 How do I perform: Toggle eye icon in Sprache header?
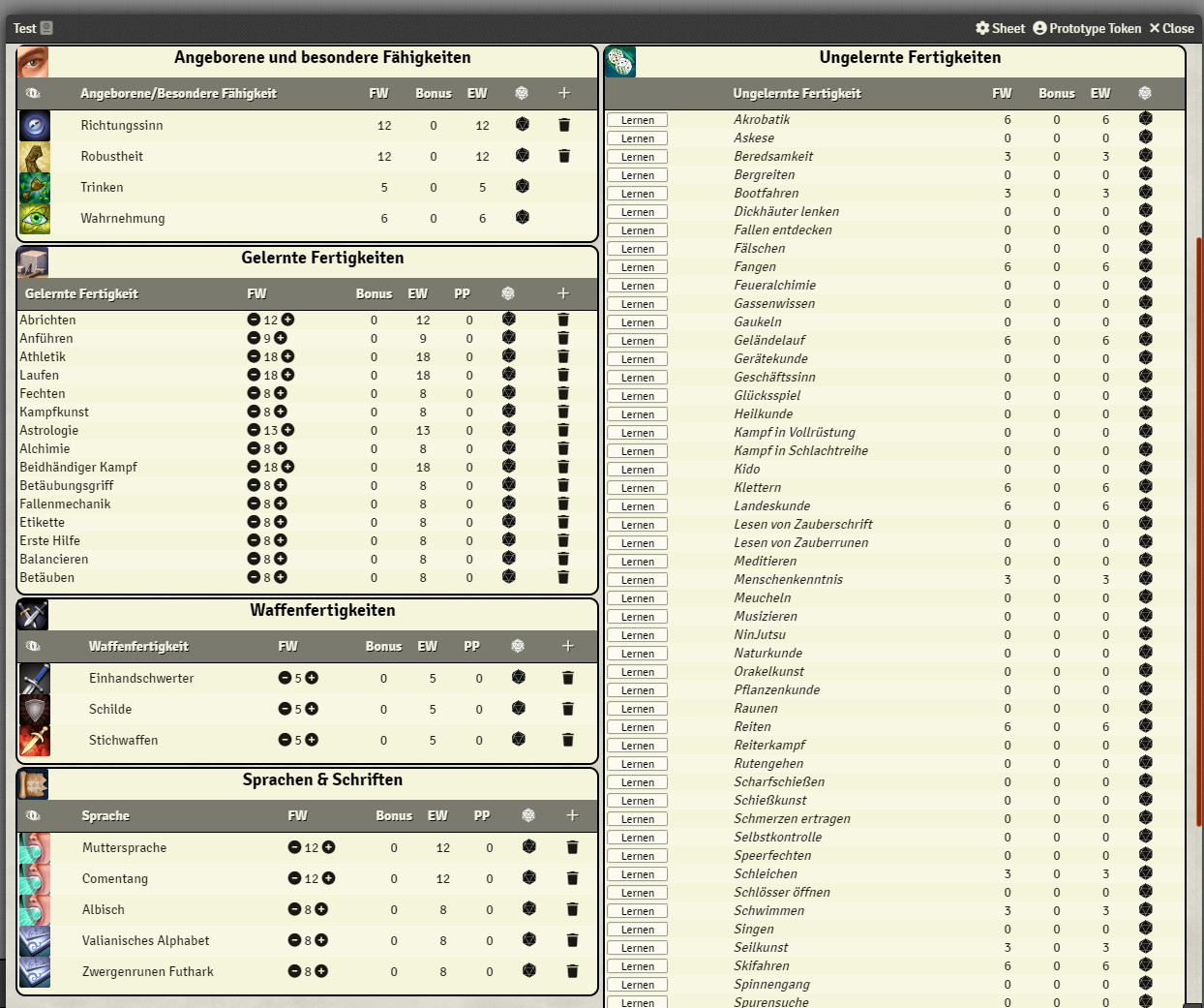point(33,815)
